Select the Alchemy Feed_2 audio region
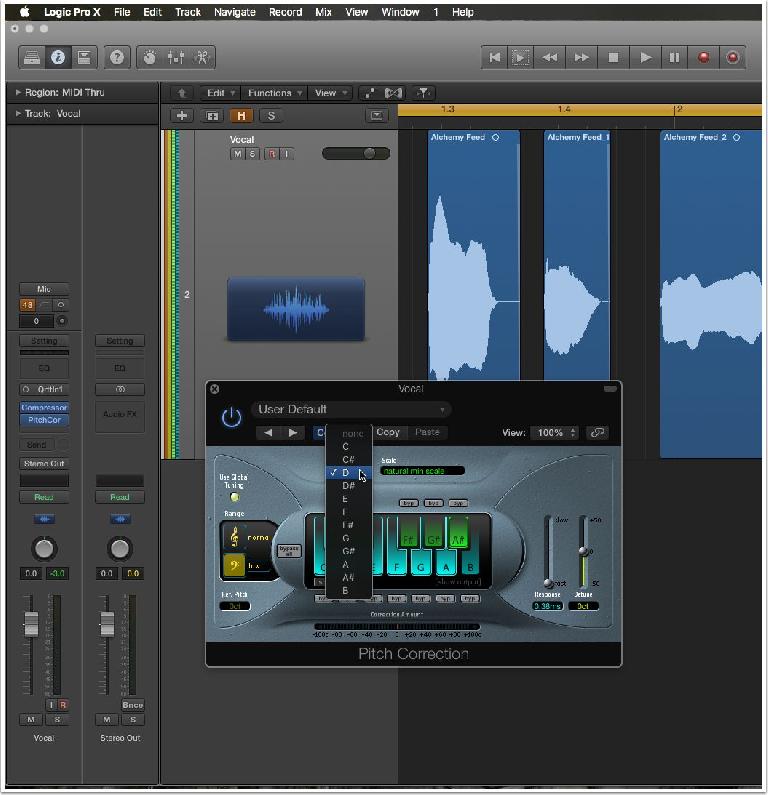The image size is (768, 795). tap(711, 294)
